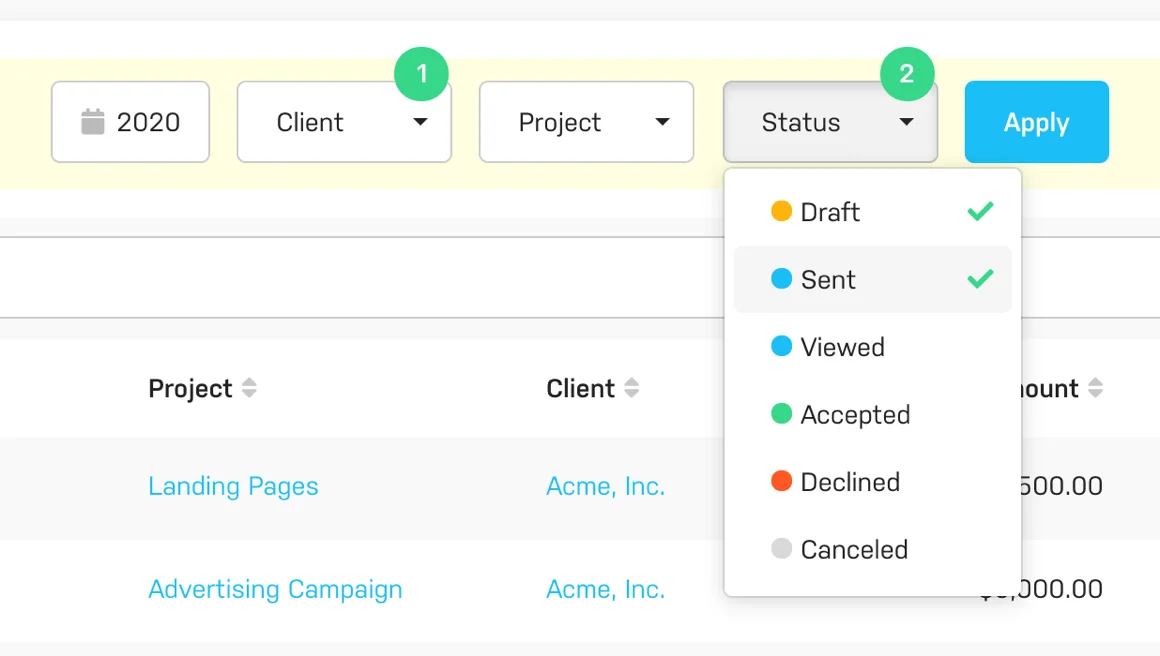Click the green Accepted status dot

pyautogui.click(x=782, y=414)
